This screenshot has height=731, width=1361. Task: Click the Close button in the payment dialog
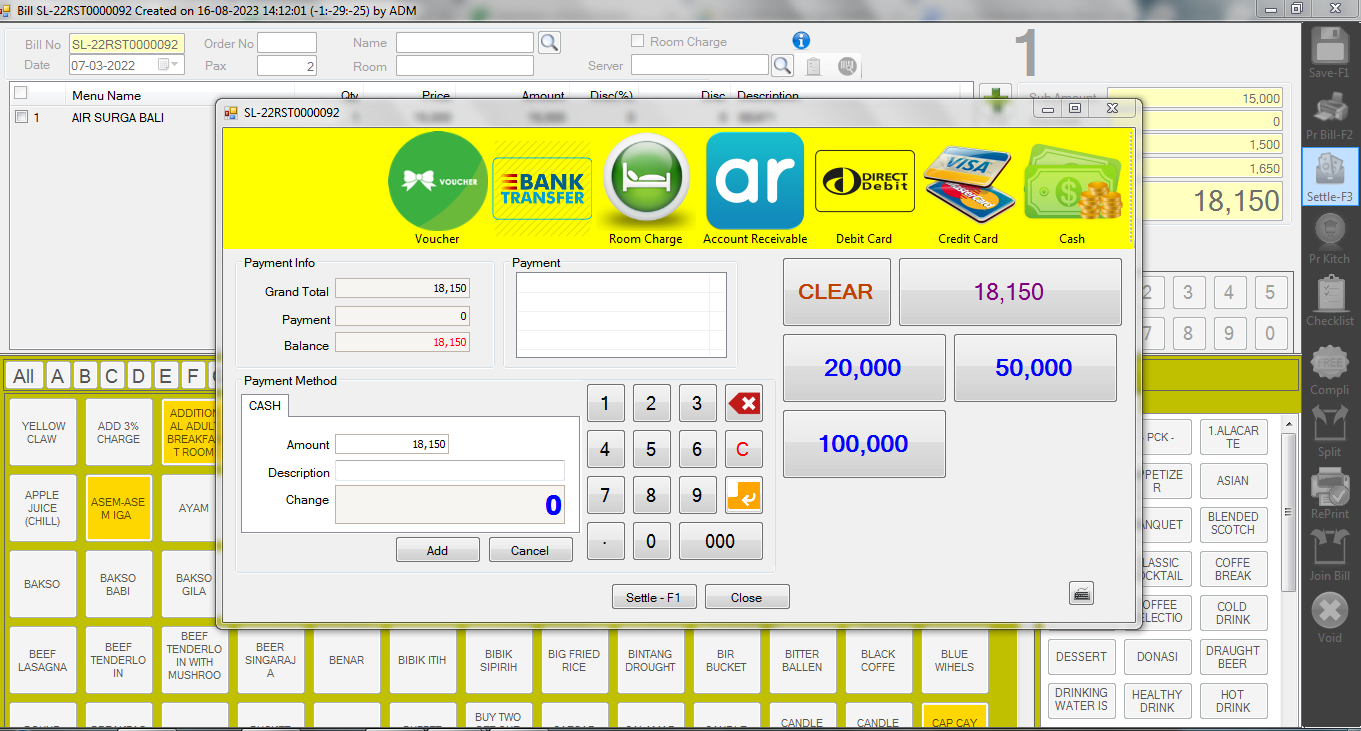[747, 597]
